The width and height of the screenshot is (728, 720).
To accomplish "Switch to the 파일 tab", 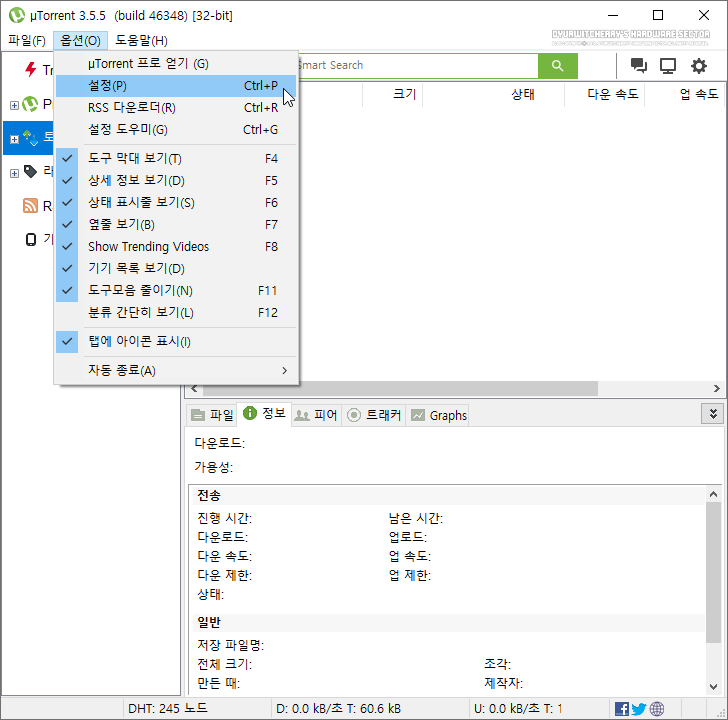I will [x=212, y=415].
